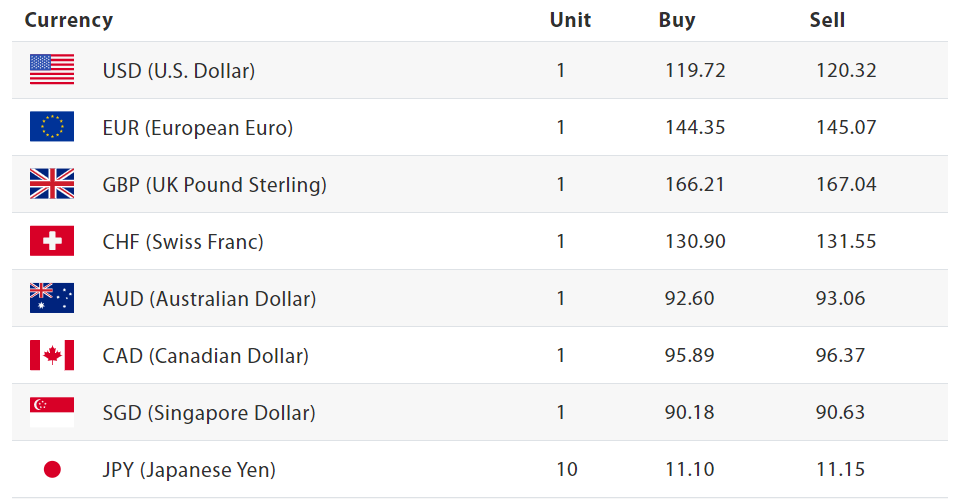This screenshot has width=961, height=499.
Task: Select the Singapore flag icon
Action: pyautogui.click(x=52, y=412)
